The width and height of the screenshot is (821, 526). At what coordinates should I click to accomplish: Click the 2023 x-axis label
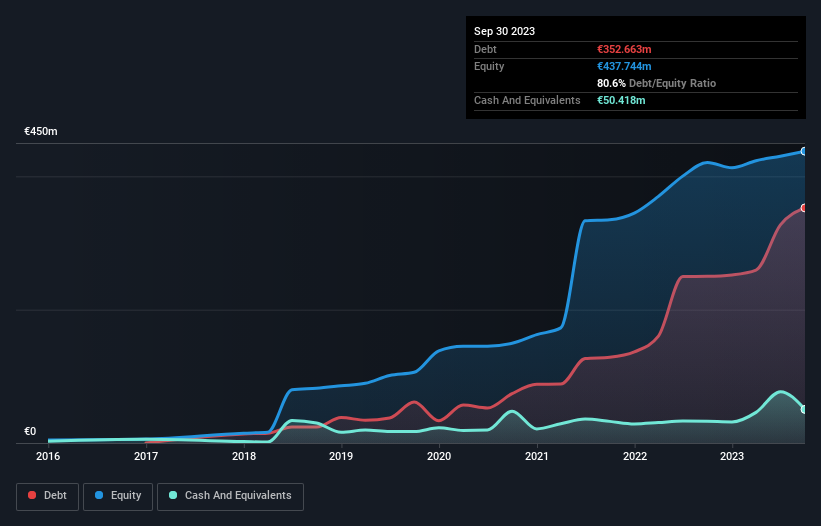[732, 456]
